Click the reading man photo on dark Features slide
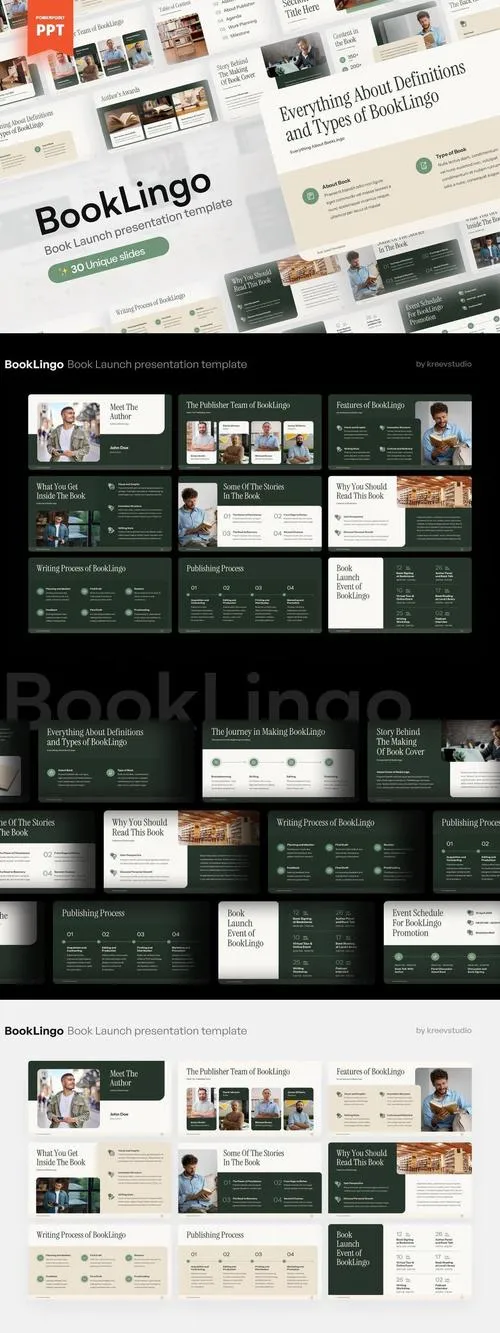Screen dimensions: 500x1333 point(445,434)
